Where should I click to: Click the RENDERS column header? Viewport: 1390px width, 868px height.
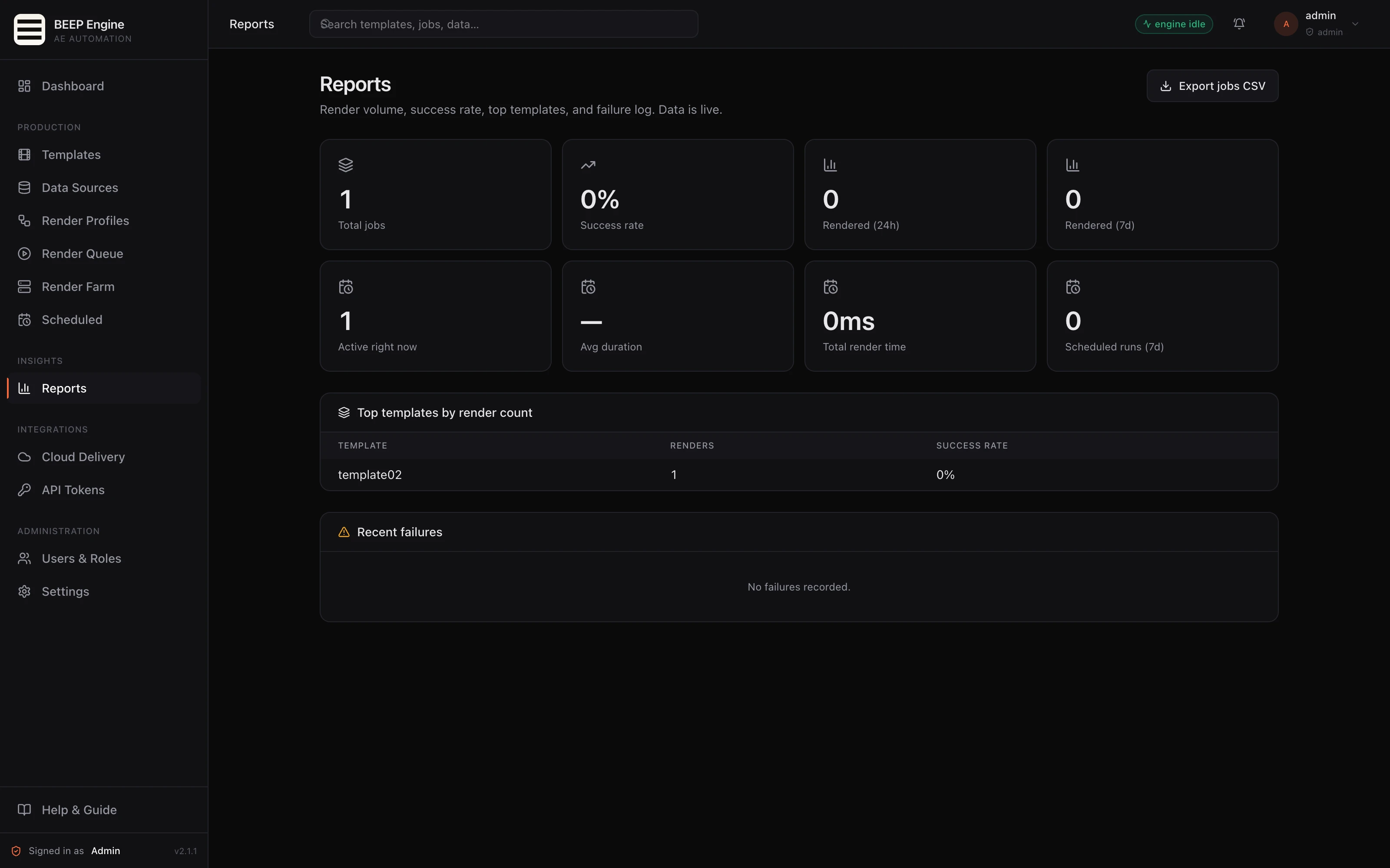pyautogui.click(x=692, y=446)
